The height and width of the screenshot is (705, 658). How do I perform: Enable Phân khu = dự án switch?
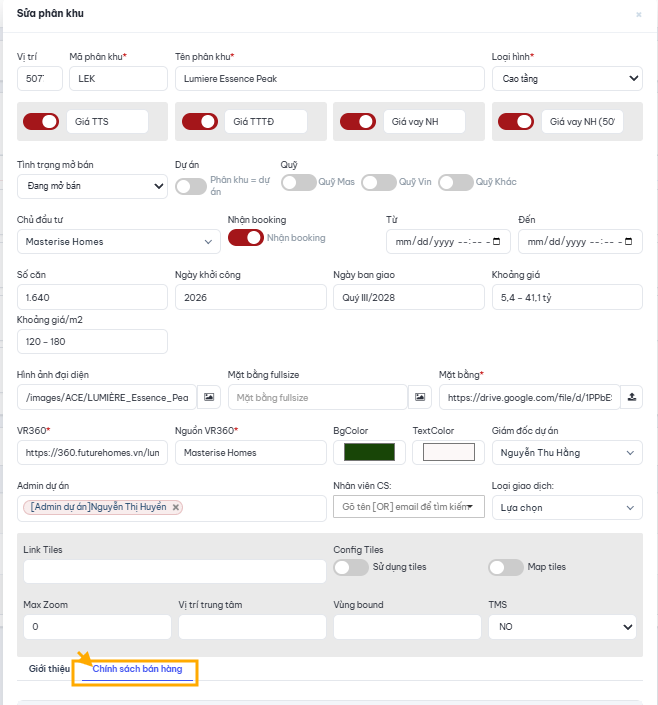(191, 186)
